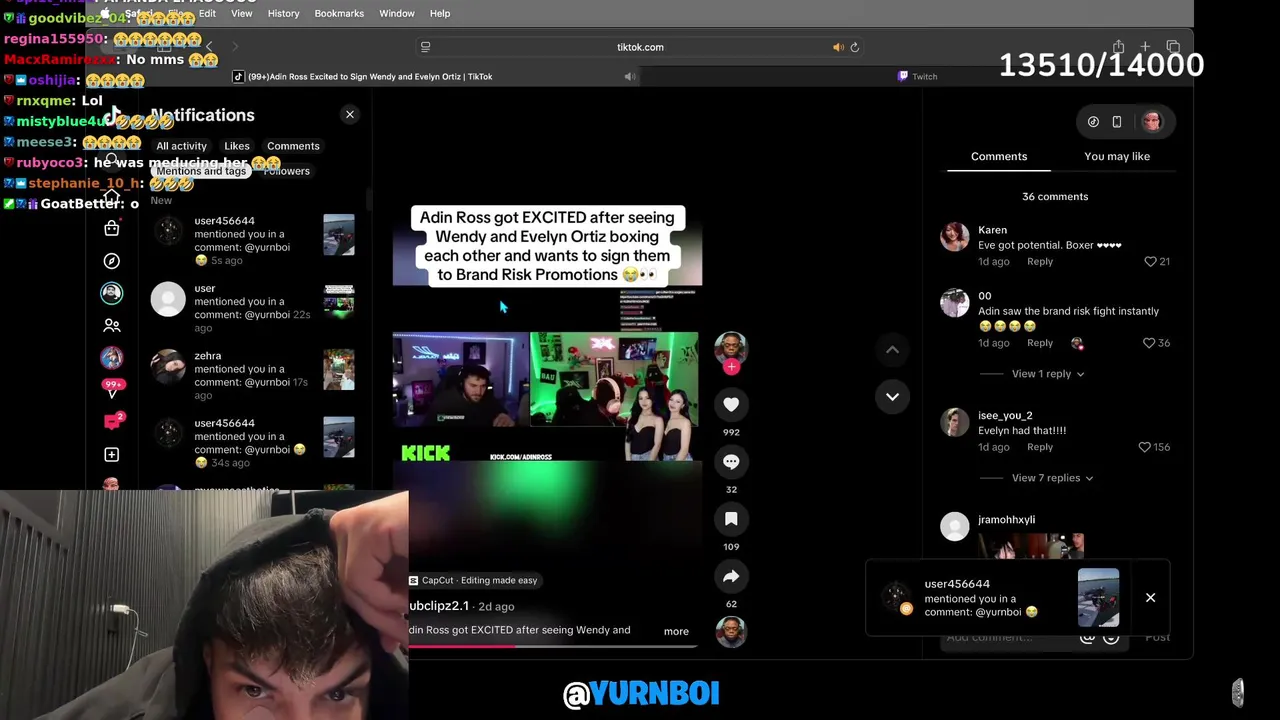Mute the TikTok tab's speaker icon
The image size is (1280, 720).
click(x=630, y=76)
